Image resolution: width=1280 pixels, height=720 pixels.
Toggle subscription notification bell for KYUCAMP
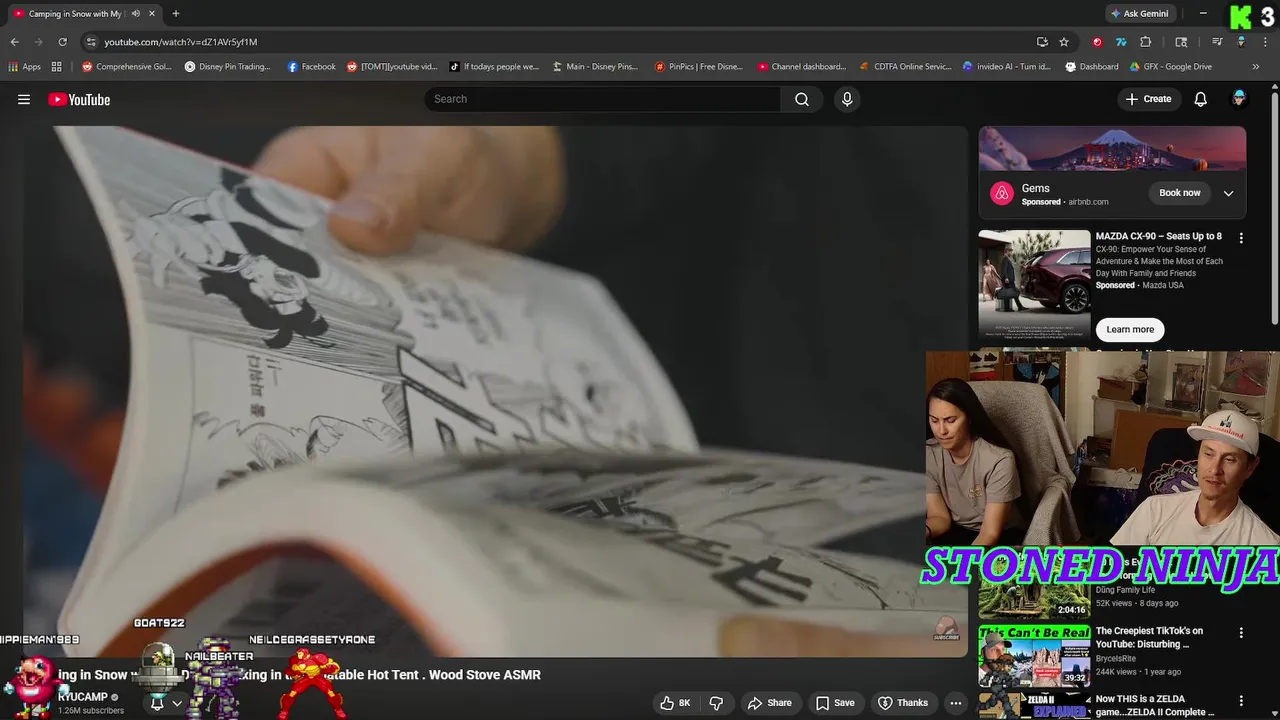[x=157, y=703]
